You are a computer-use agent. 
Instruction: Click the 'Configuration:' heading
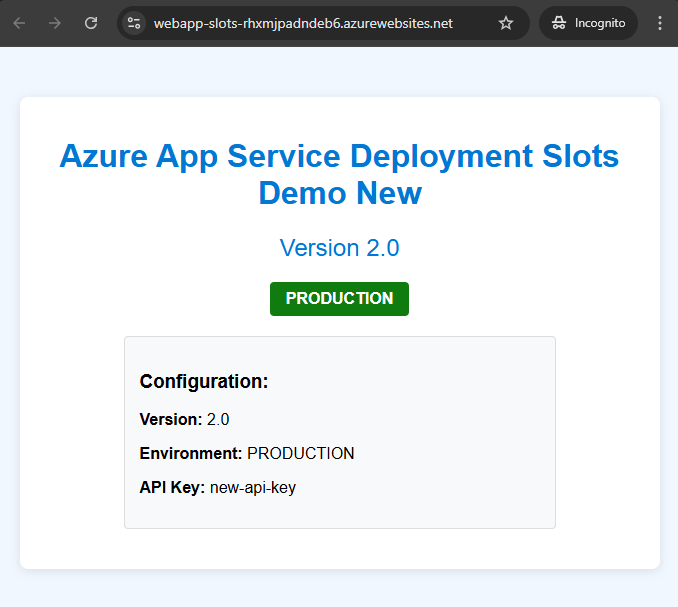click(204, 381)
